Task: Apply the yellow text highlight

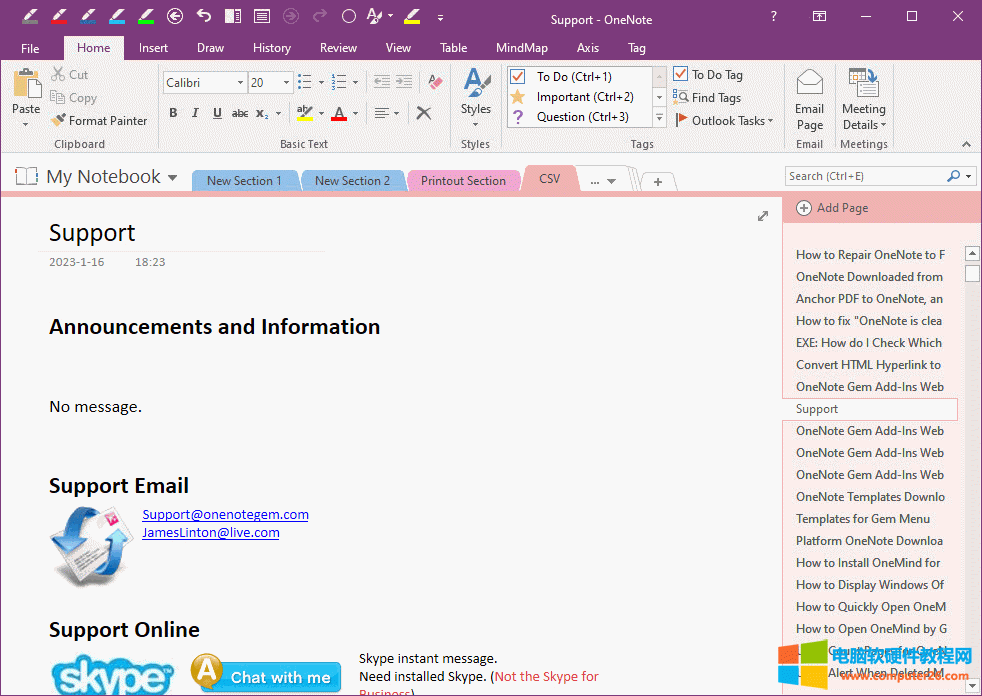Action: [x=306, y=114]
